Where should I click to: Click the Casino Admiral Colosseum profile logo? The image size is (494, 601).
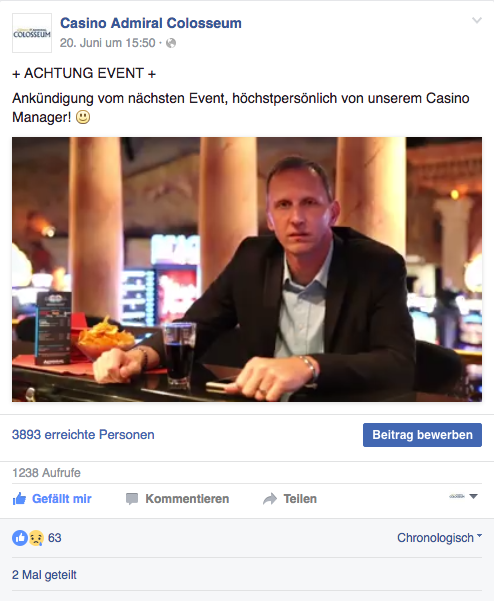pyautogui.click(x=32, y=33)
